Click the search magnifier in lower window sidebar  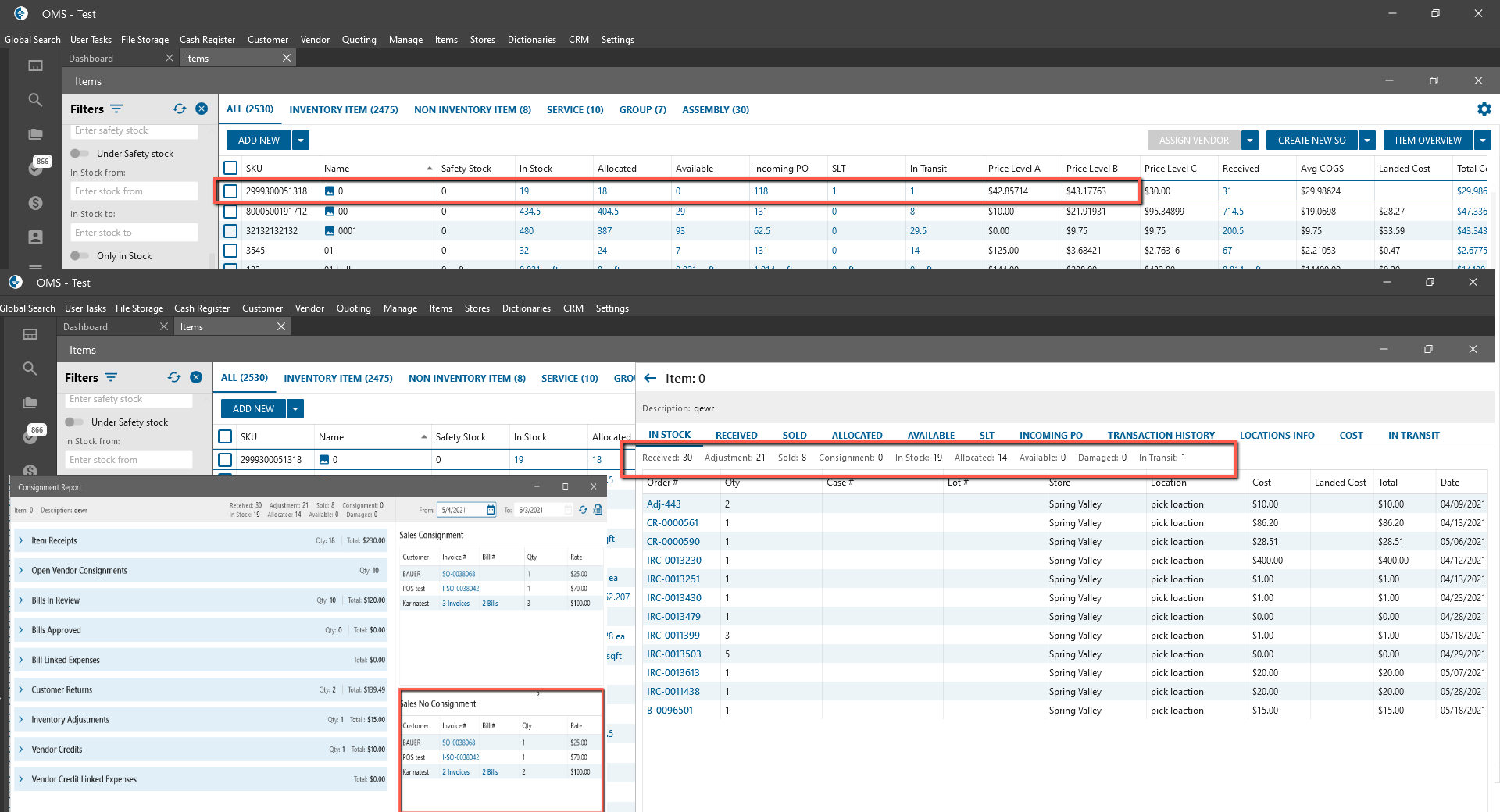(x=30, y=369)
